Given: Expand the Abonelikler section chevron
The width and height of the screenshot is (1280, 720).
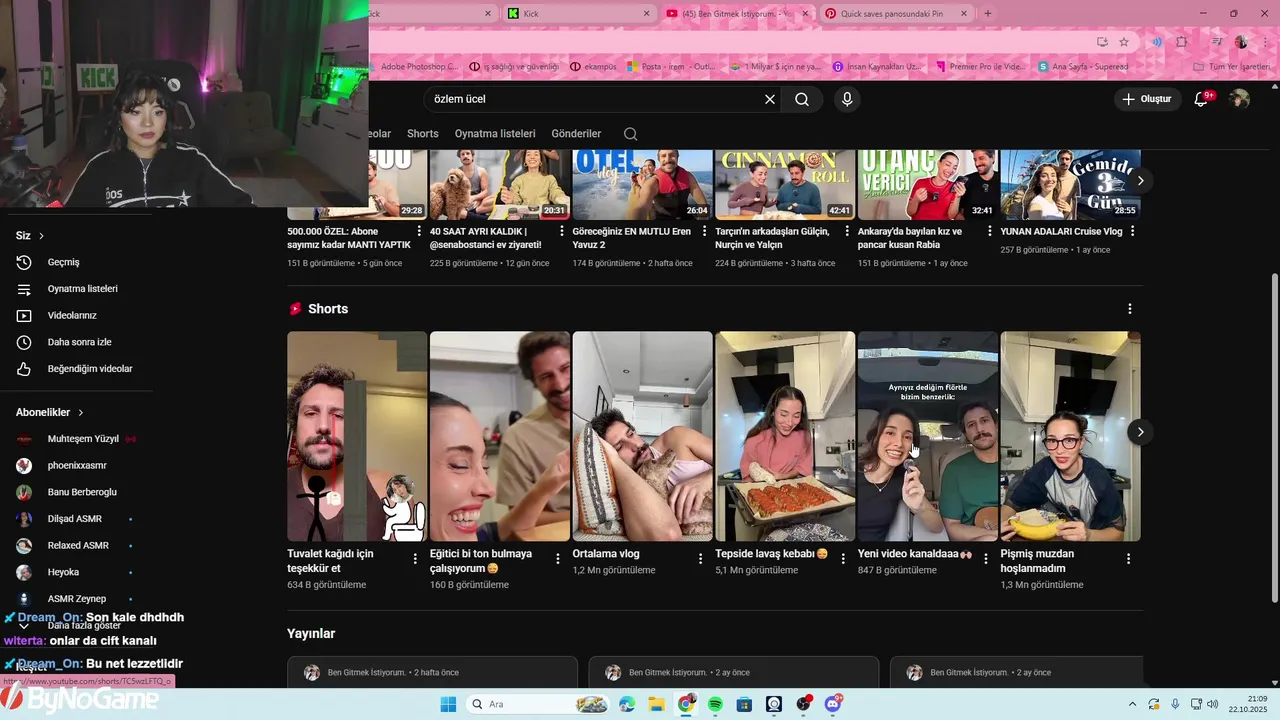Looking at the screenshot, I should coord(81,412).
